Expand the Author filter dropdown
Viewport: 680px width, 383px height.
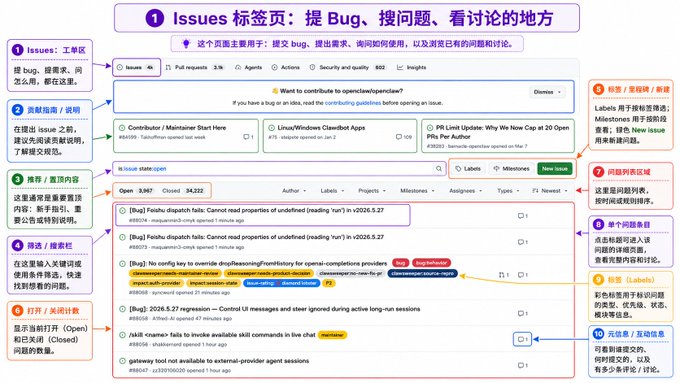click(294, 191)
